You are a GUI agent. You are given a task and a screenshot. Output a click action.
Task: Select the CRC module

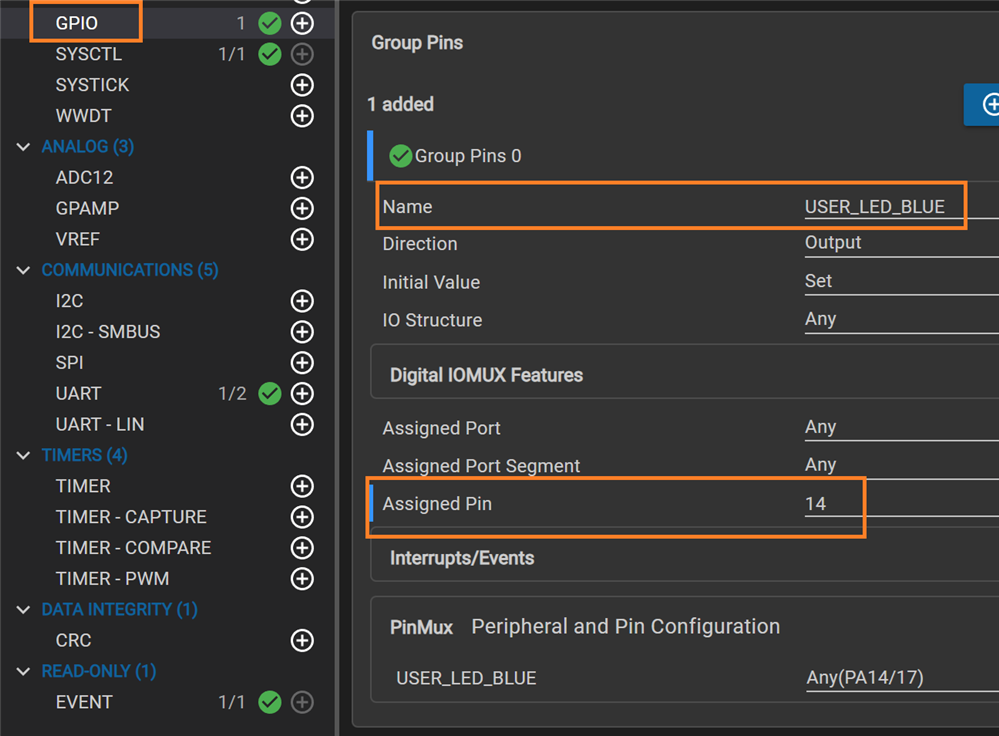click(73, 640)
